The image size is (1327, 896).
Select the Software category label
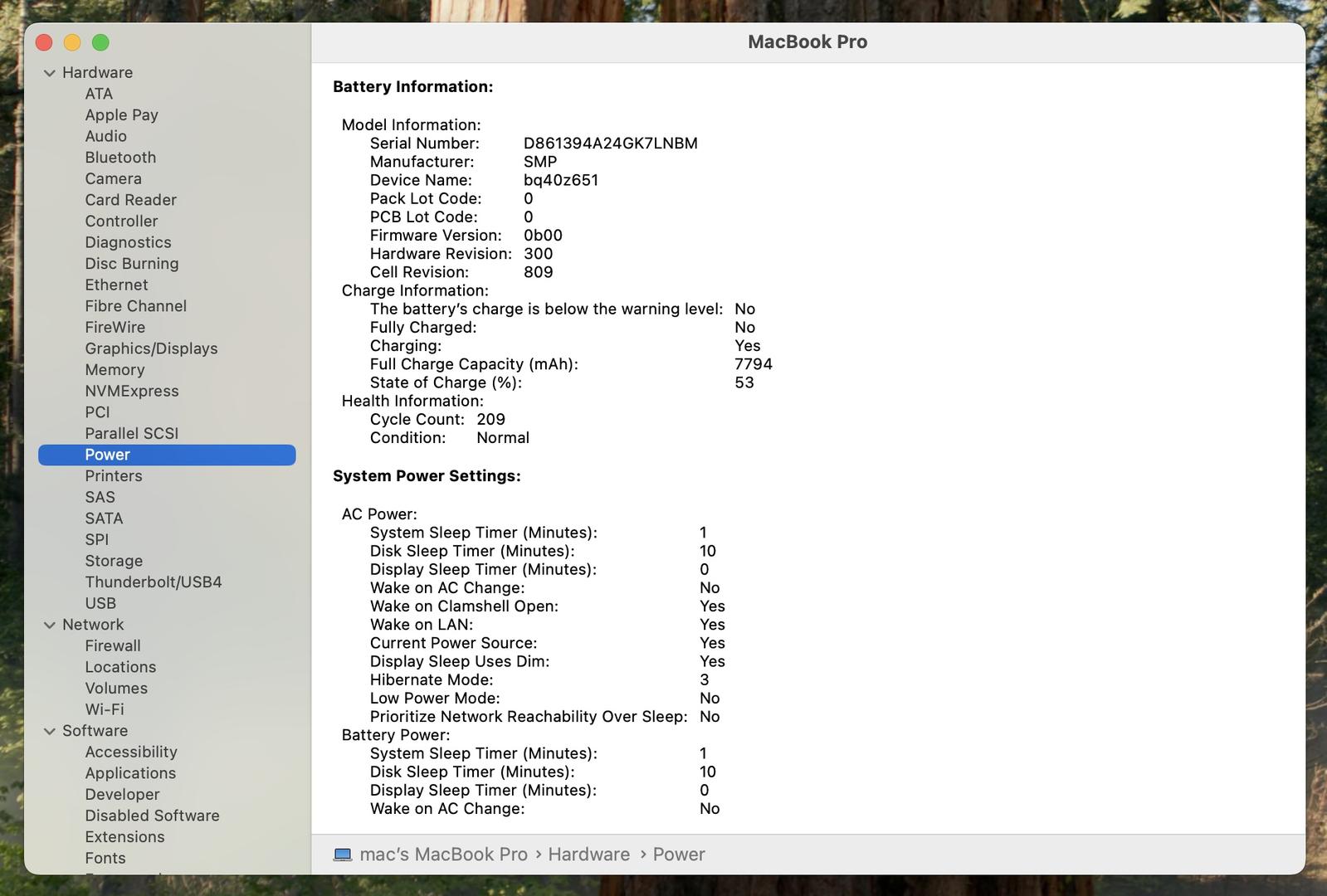click(x=95, y=731)
